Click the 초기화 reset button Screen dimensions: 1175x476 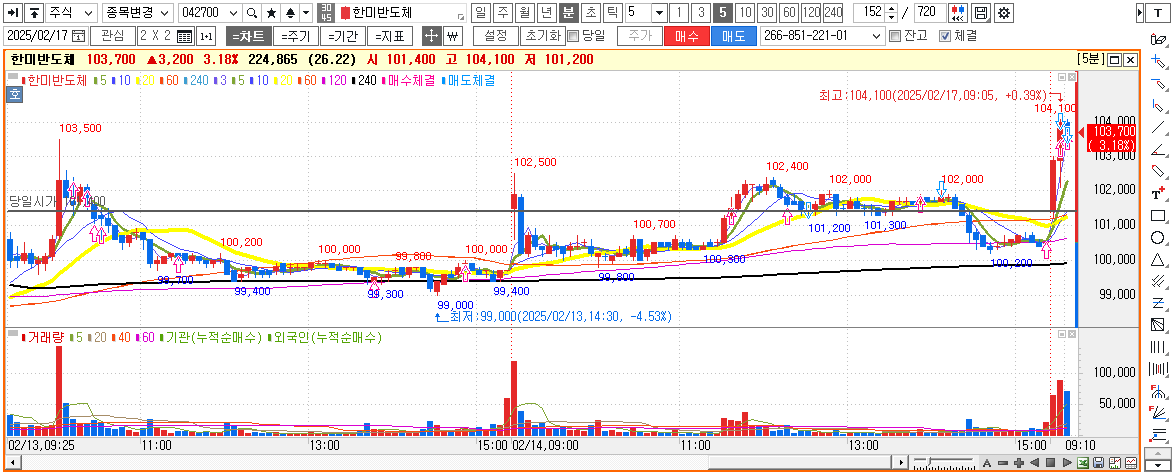click(541, 35)
